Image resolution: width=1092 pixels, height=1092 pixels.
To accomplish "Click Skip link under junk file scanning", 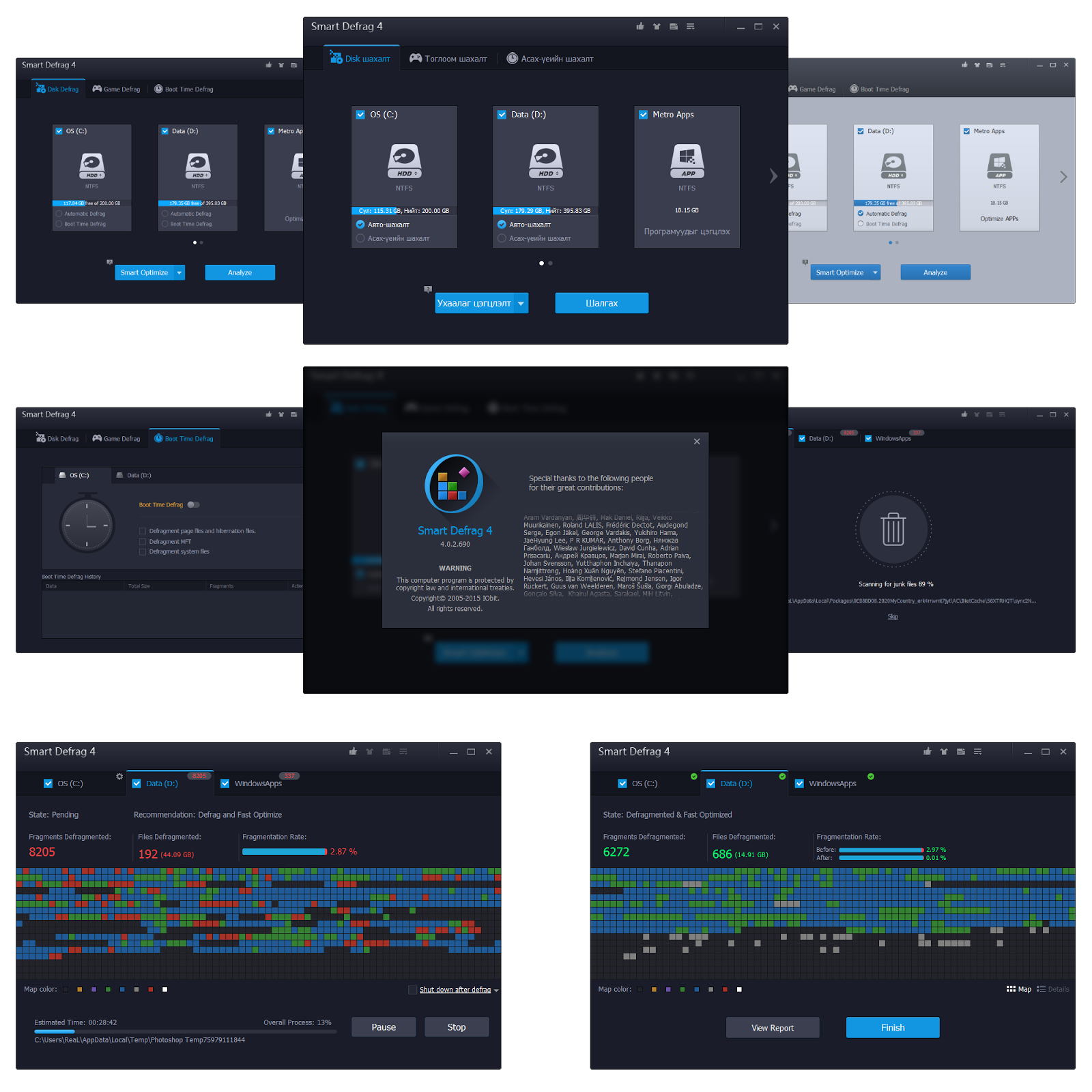I will click(x=893, y=616).
